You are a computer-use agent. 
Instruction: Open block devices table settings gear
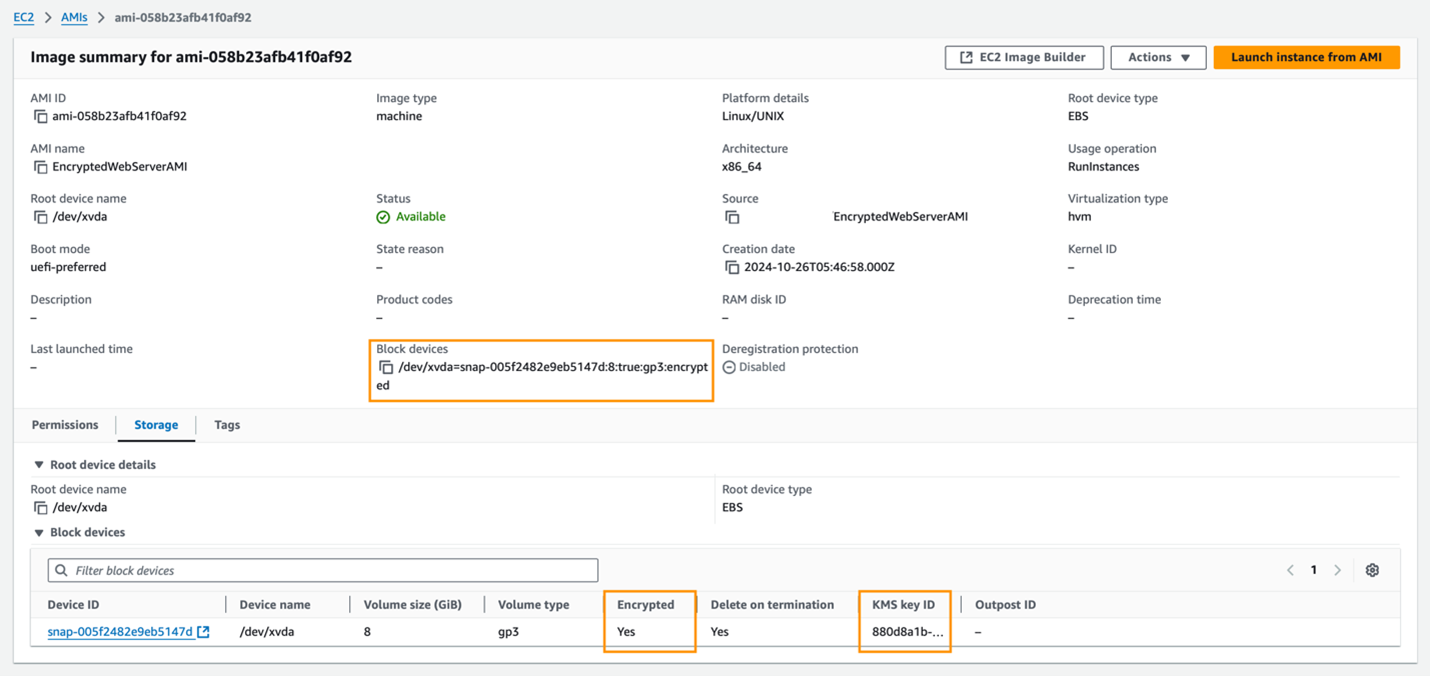1372,570
